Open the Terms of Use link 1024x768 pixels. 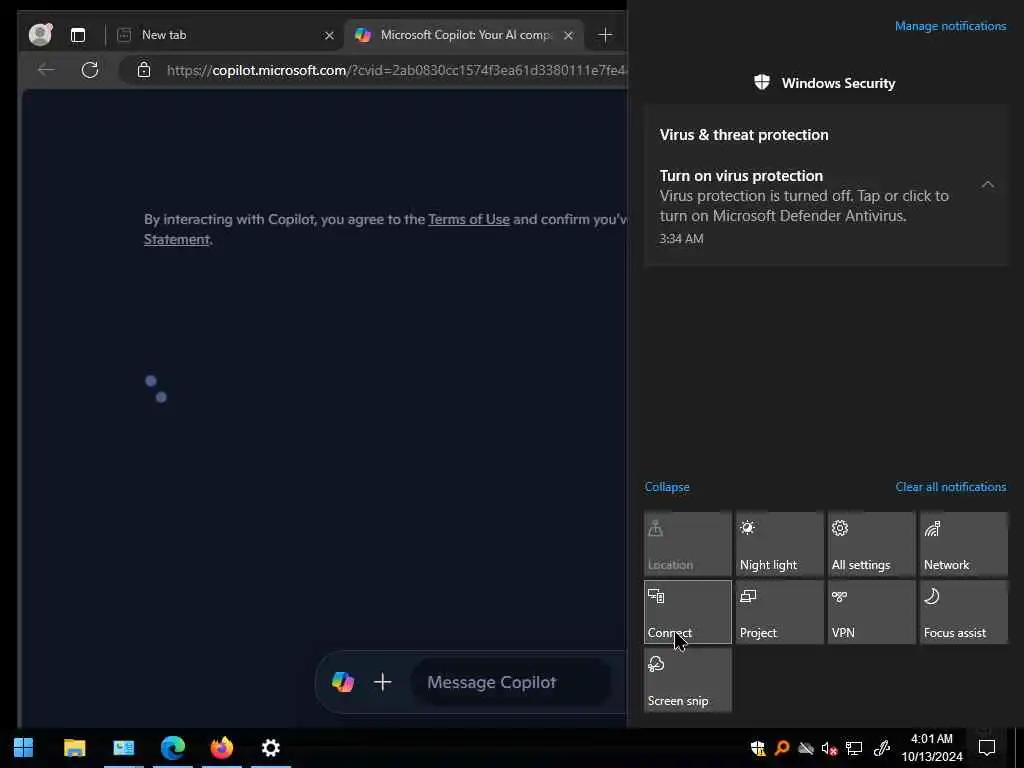(x=468, y=219)
